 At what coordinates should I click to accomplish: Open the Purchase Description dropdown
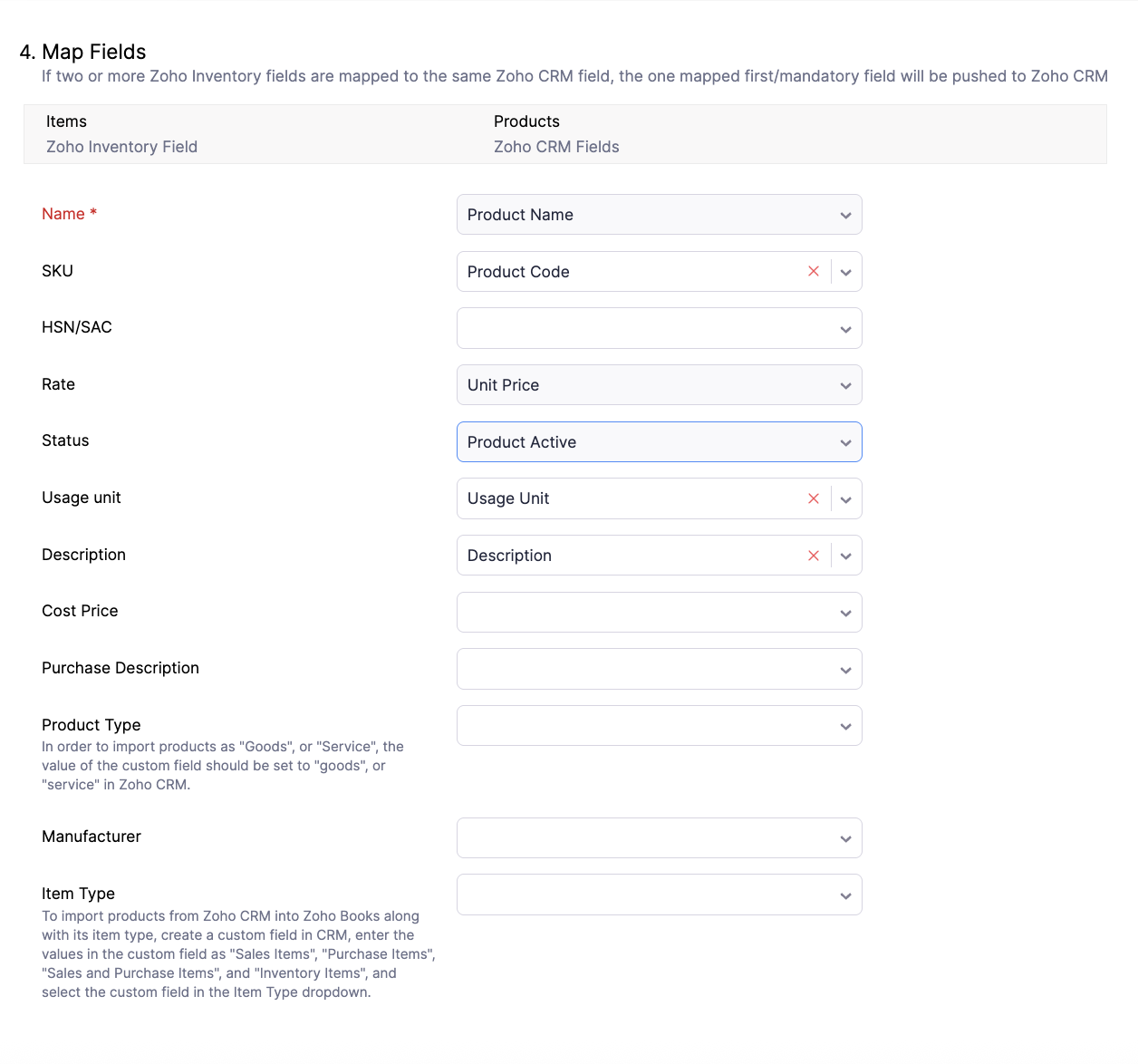659,669
